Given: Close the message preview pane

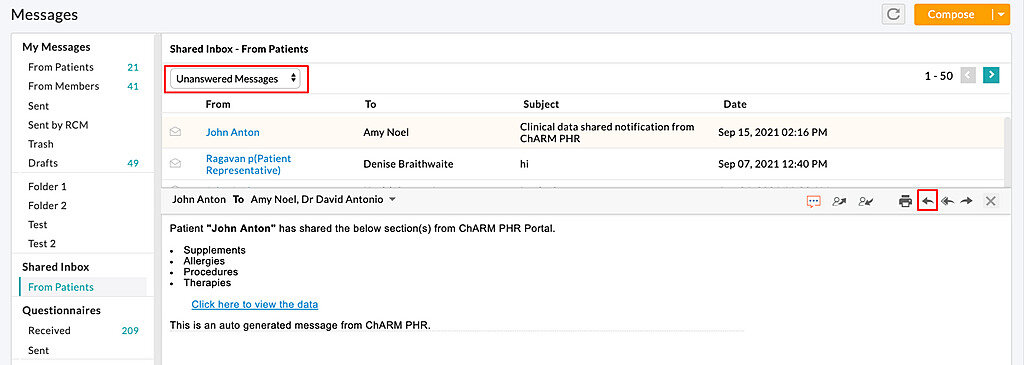Looking at the screenshot, I should (991, 201).
